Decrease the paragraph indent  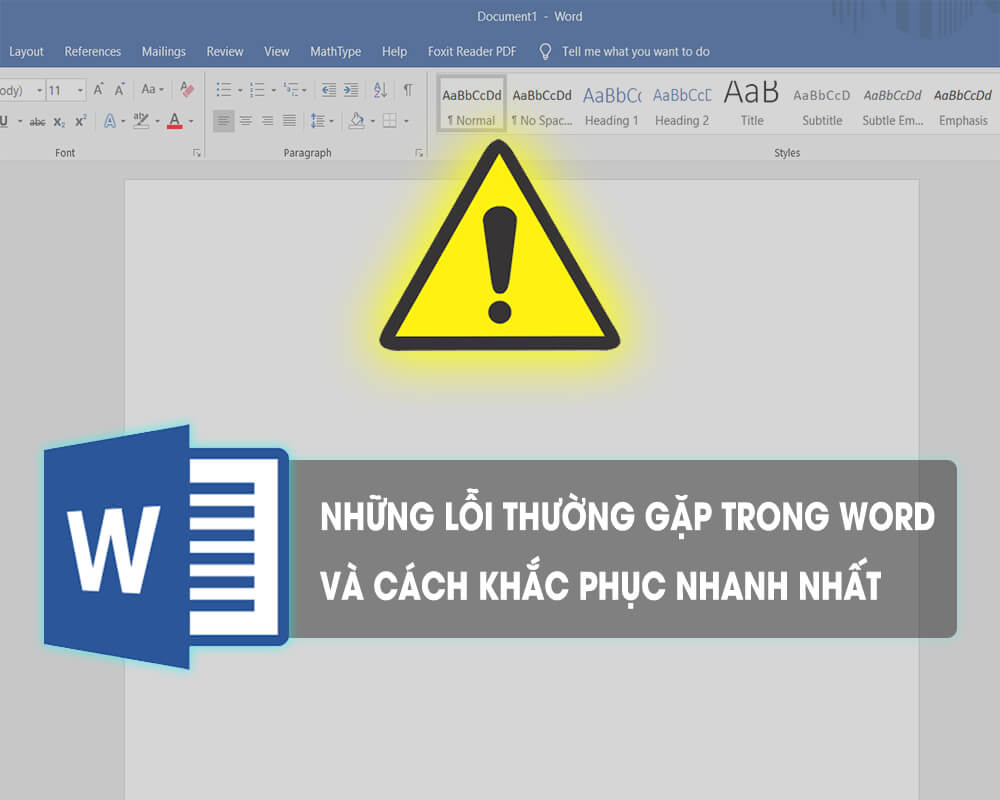coord(328,89)
